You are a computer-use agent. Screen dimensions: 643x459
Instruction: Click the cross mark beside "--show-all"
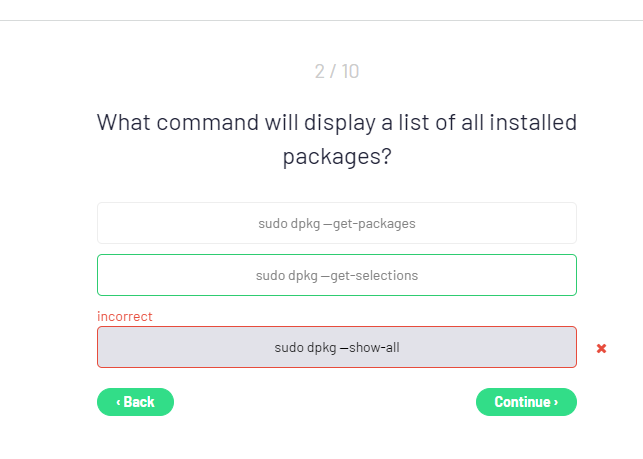(601, 348)
